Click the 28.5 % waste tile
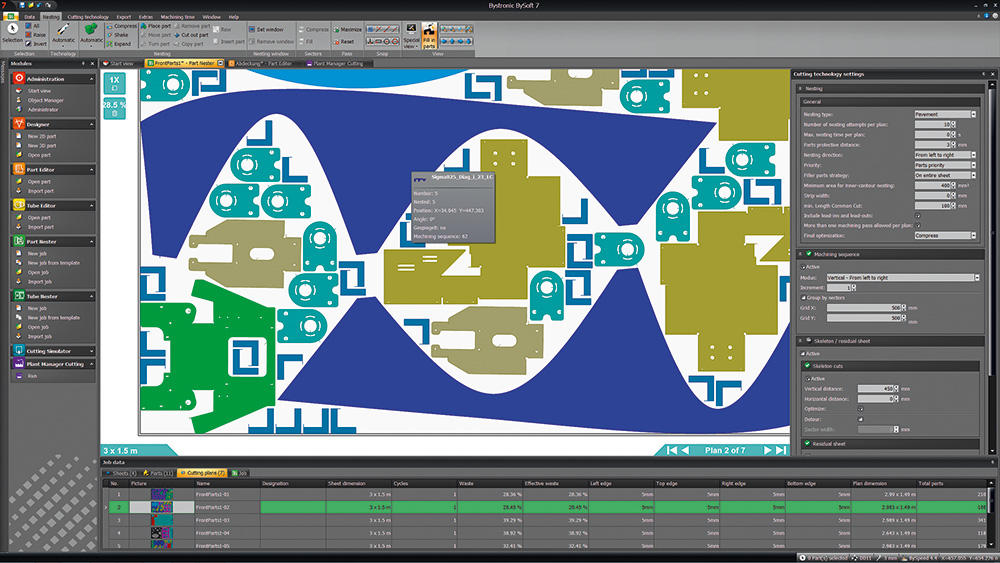The height and width of the screenshot is (563, 1000). tap(114, 108)
